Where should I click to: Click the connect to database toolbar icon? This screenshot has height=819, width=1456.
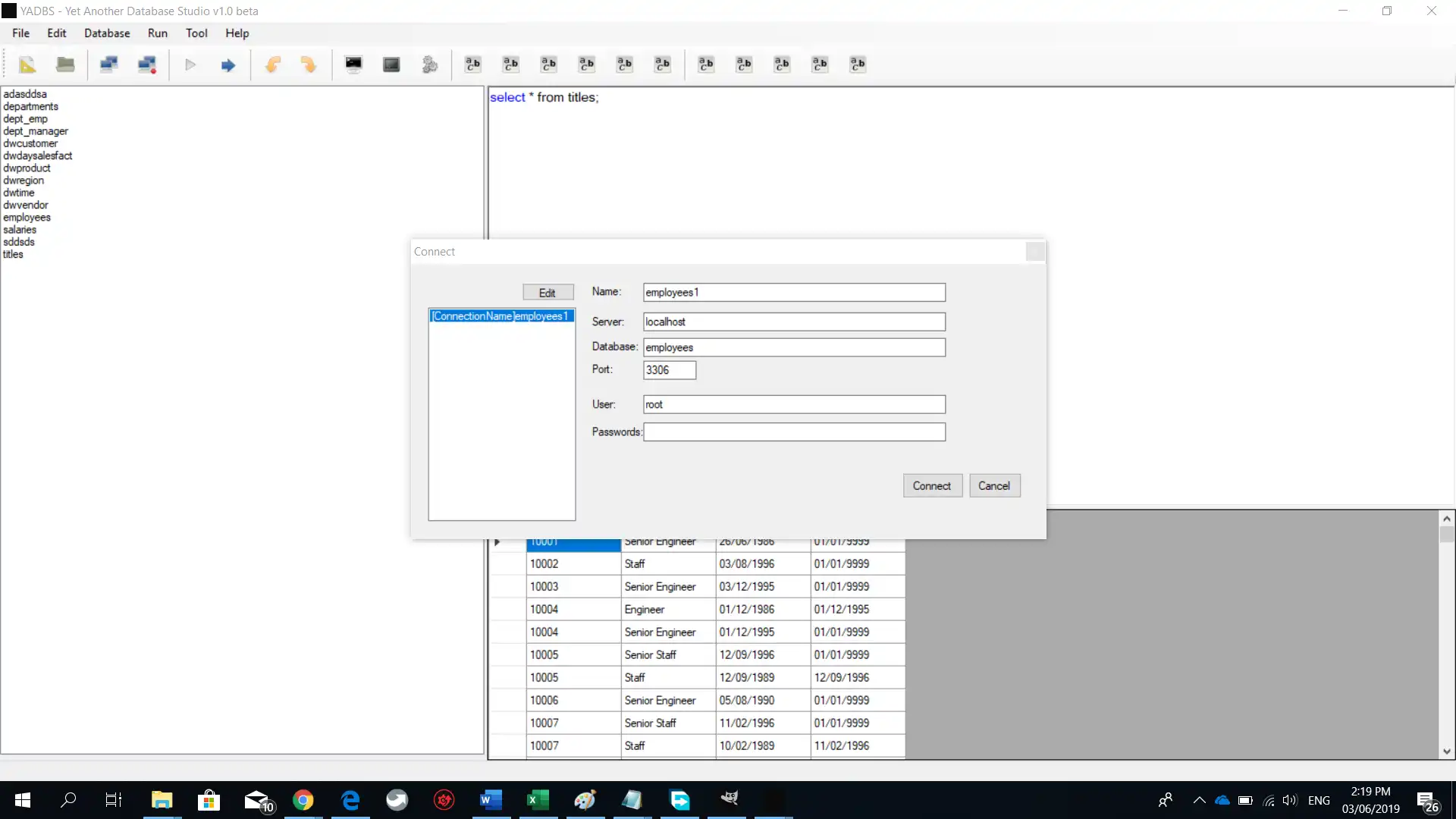click(109, 64)
